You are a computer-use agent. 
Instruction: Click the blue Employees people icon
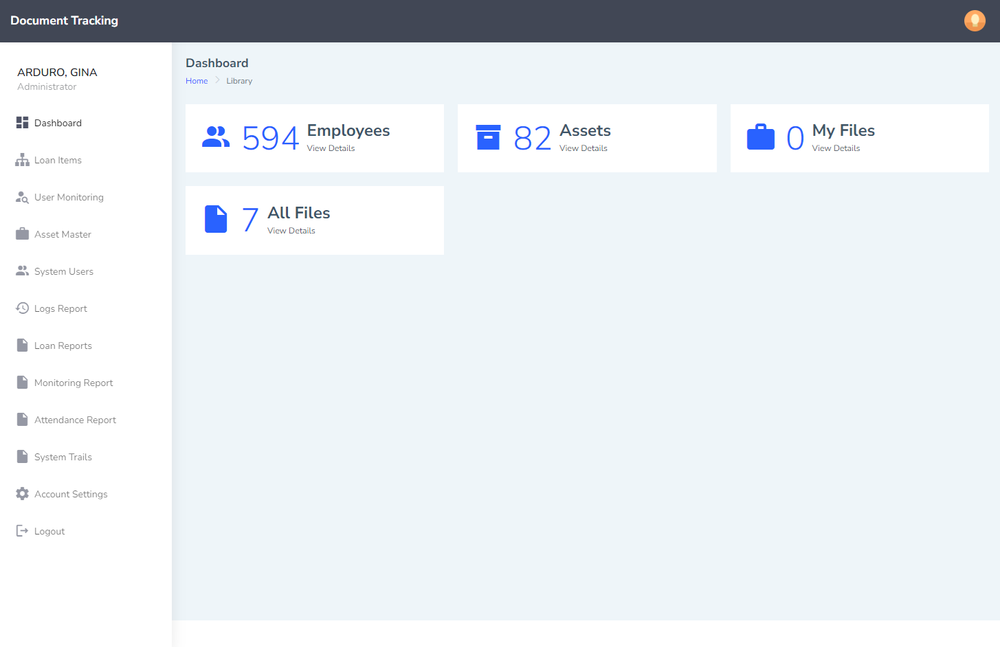point(215,135)
